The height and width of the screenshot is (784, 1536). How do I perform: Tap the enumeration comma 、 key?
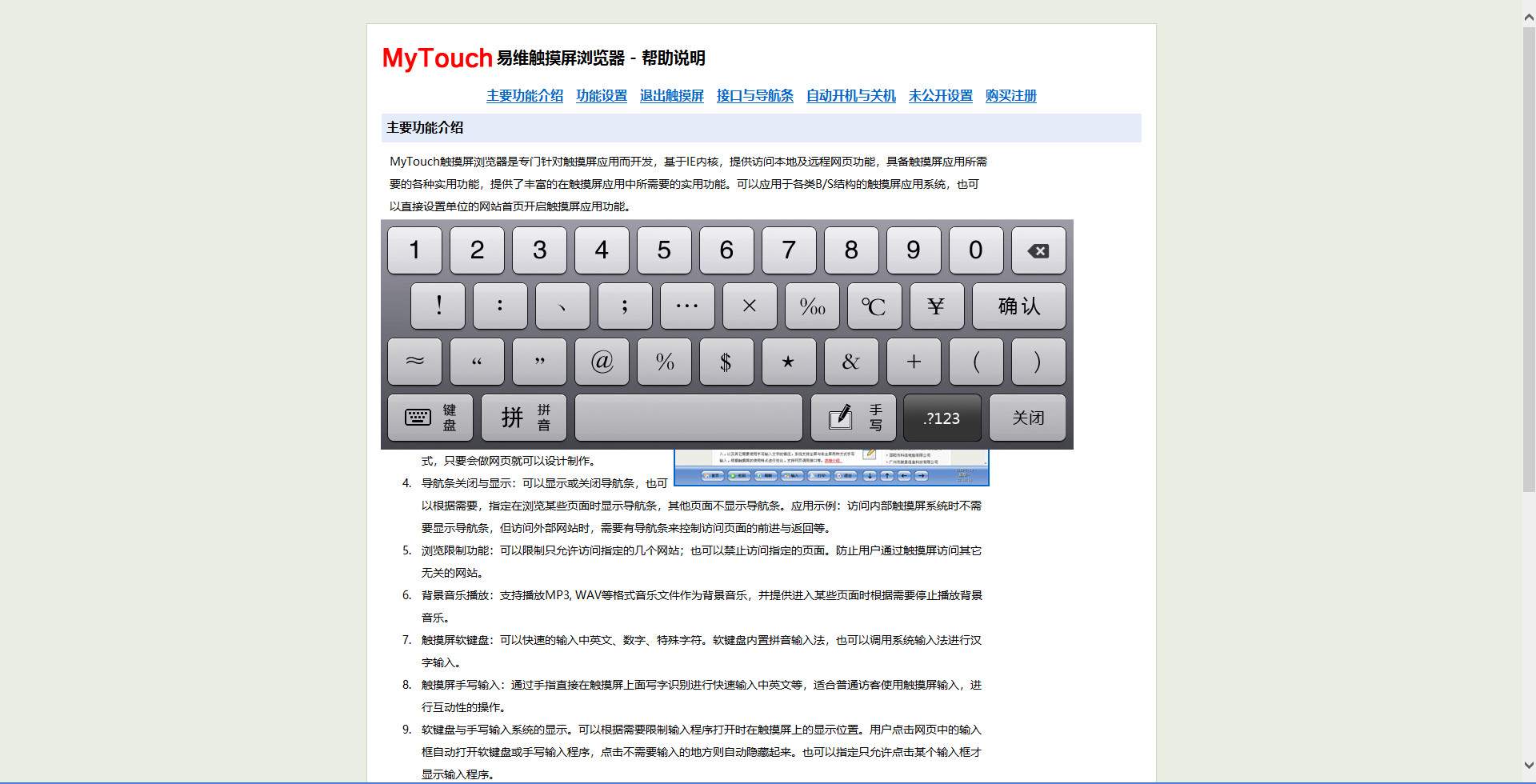pos(562,306)
